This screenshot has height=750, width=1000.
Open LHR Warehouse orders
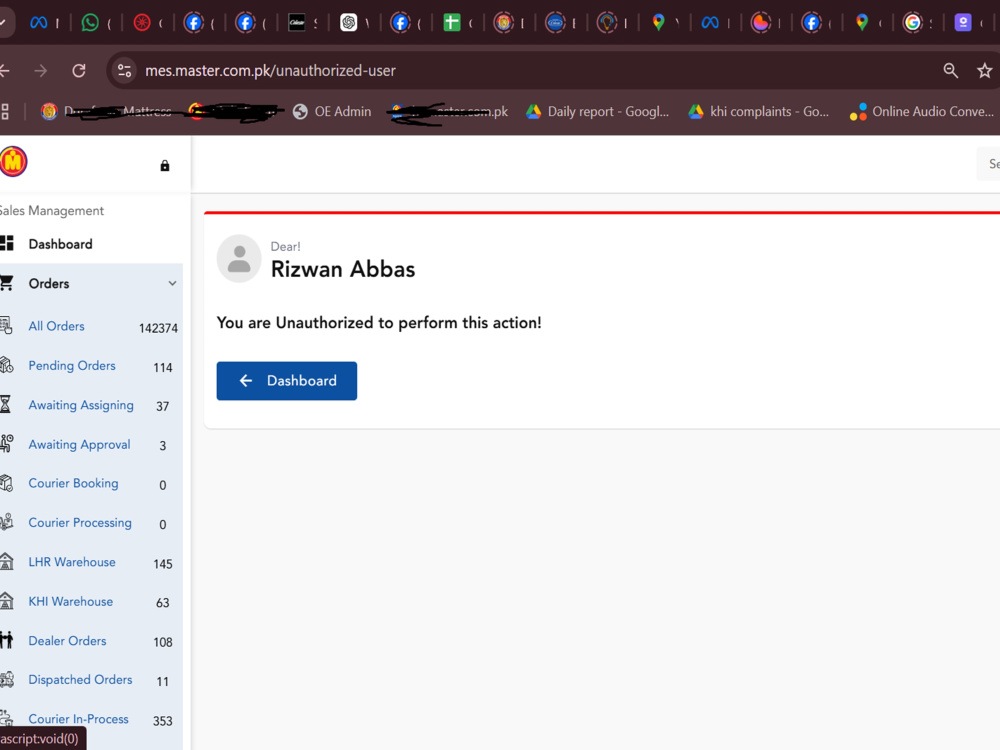tap(72, 562)
